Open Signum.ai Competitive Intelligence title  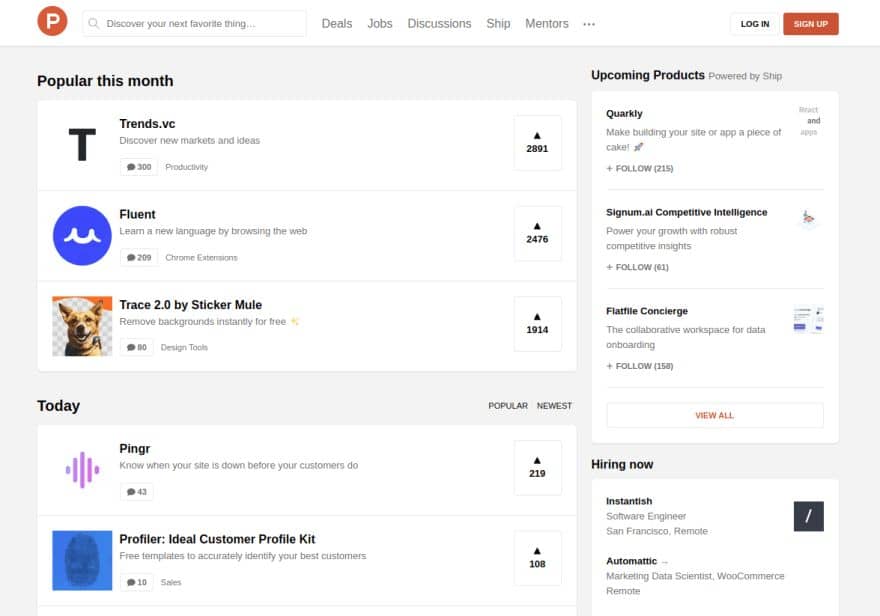tap(686, 212)
